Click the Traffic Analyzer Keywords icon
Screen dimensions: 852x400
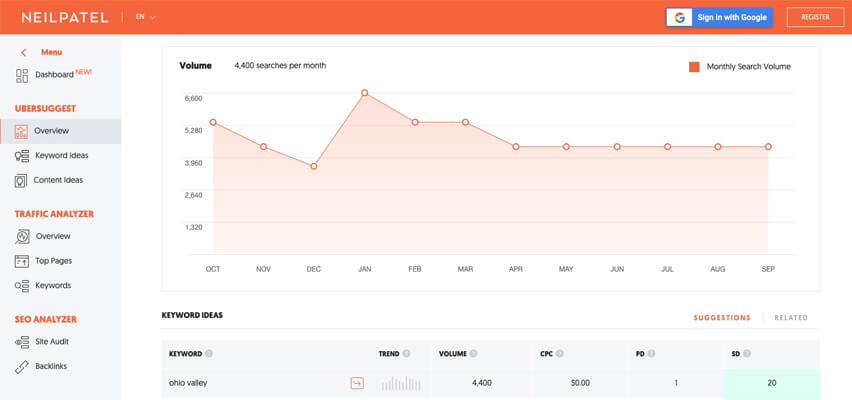(22, 286)
